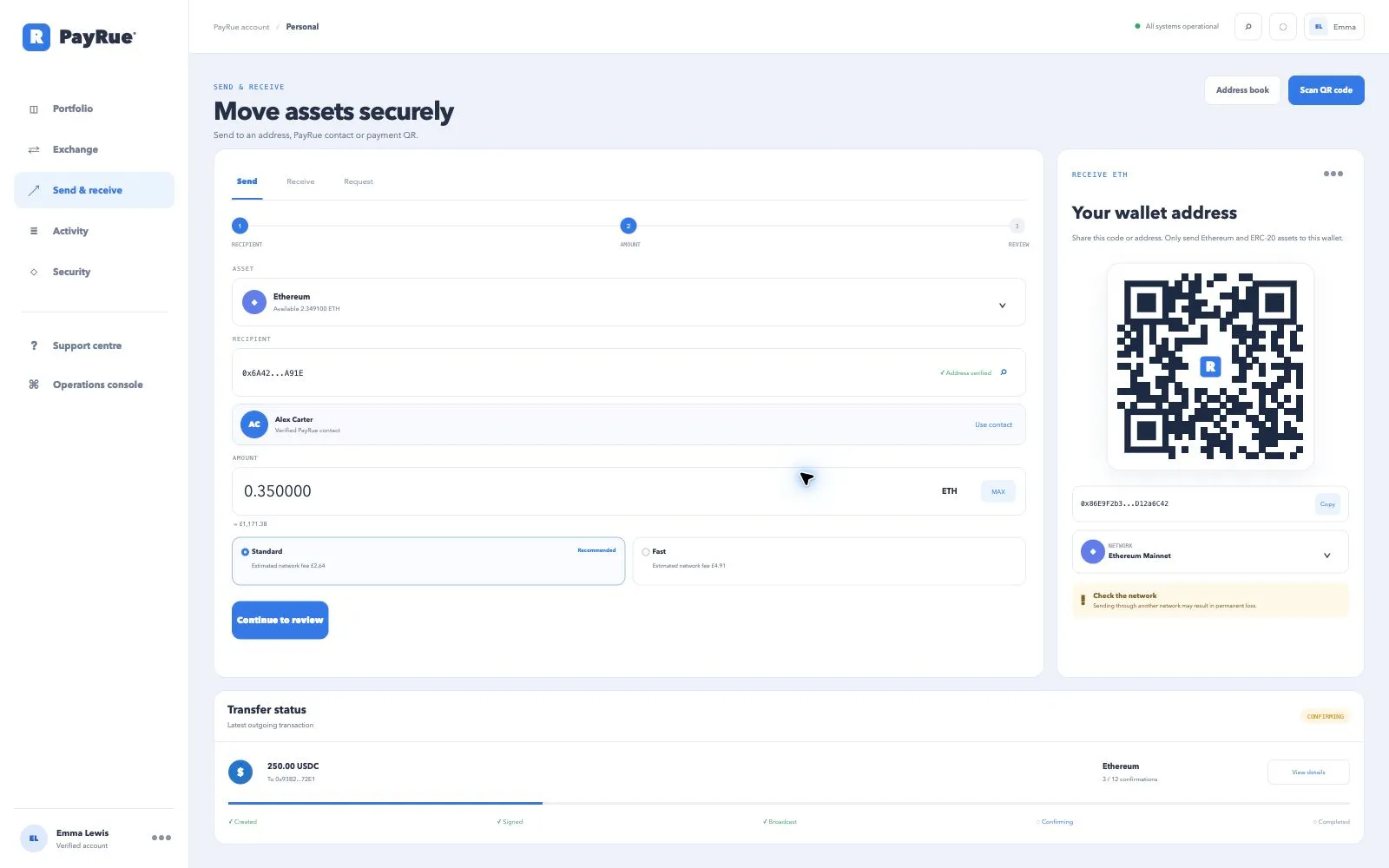This screenshot has height=868, width=1389.
Task: Click the AC contact avatar
Action: pyautogui.click(x=254, y=424)
